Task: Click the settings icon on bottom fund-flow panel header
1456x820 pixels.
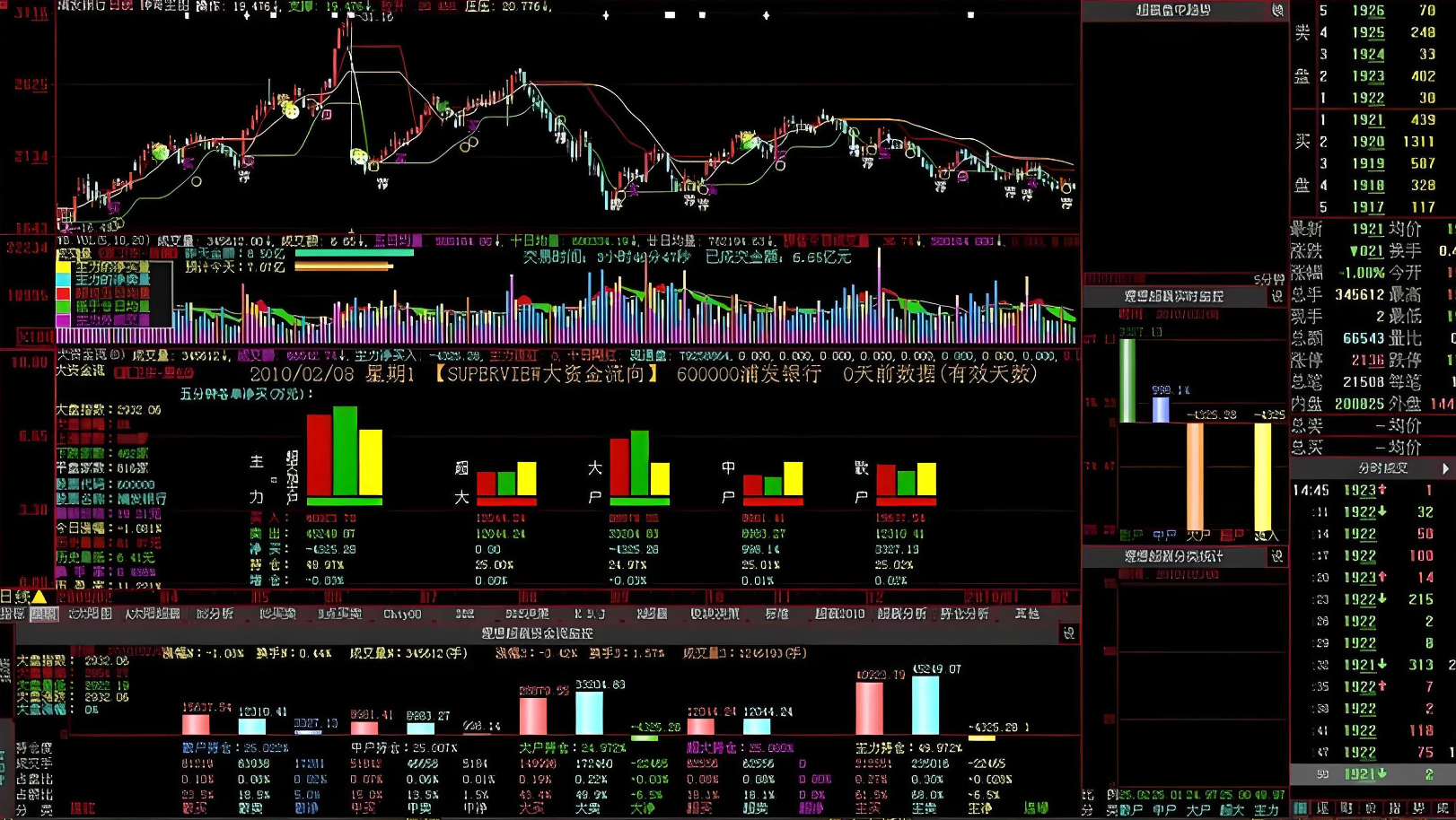Action: pos(1068,633)
